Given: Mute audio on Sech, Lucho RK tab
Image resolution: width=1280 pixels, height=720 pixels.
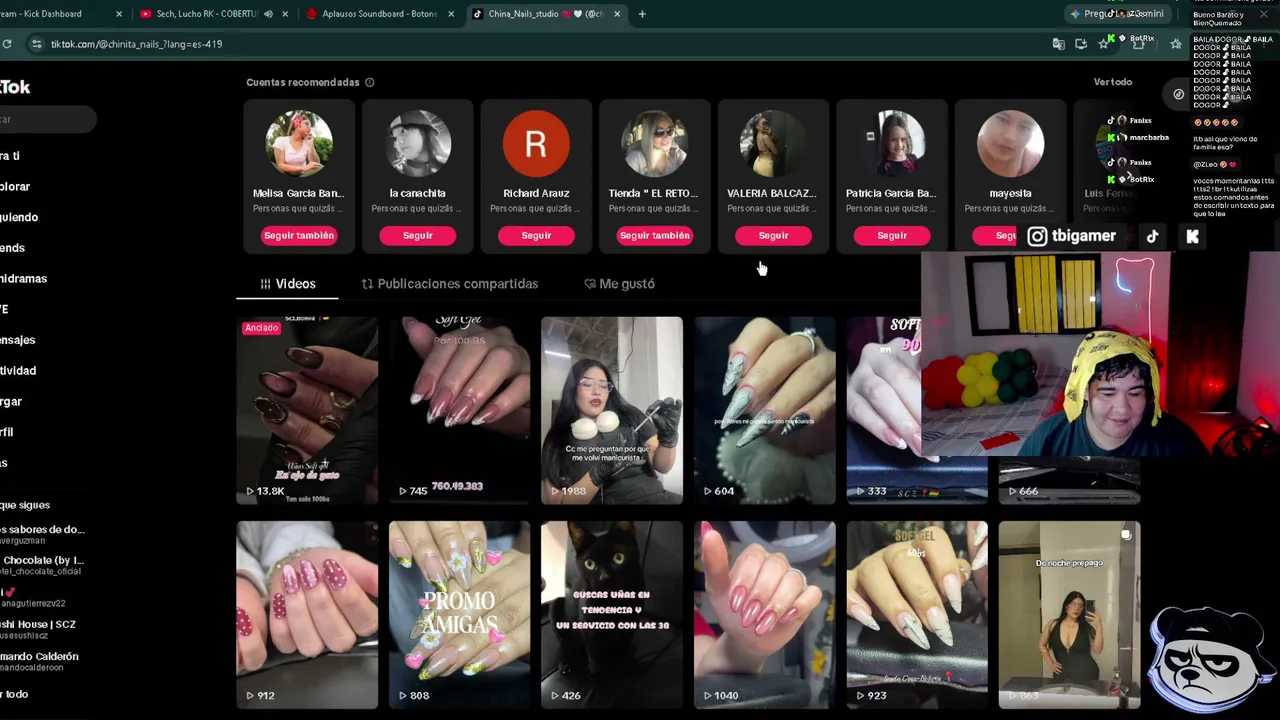Looking at the screenshot, I should point(267,14).
